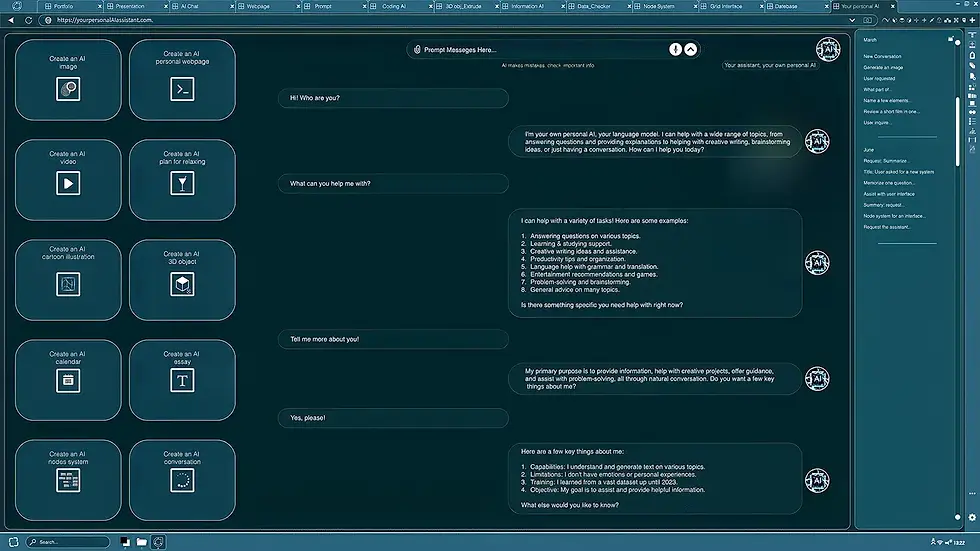Click the topmost icon in the right vertical toolbar
This screenshot has width=980, height=551.
coord(972,36)
